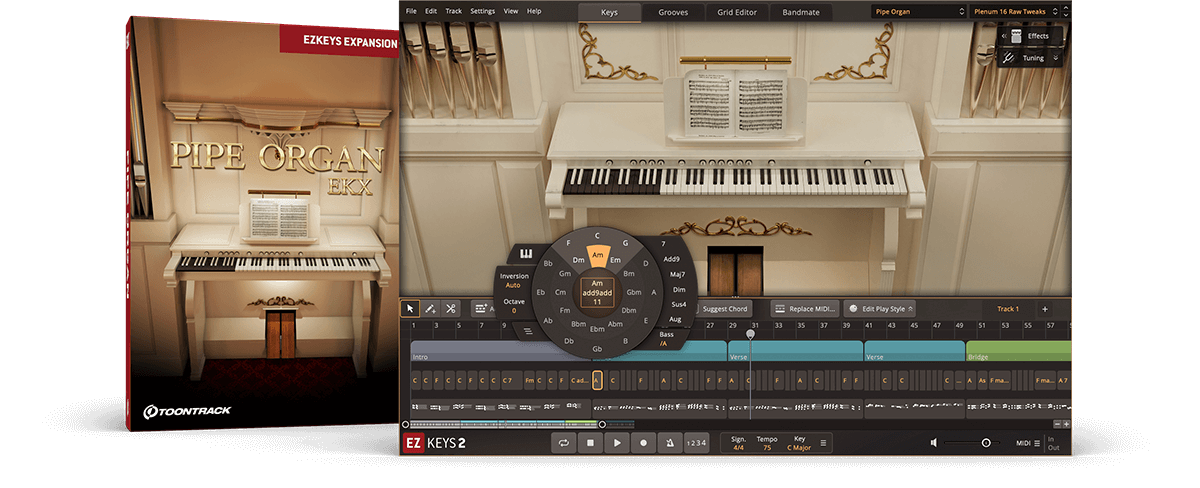Image resolution: width=1200 pixels, height=488 pixels.
Task: Open the Settings menu
Action: (x=482, y=11)
